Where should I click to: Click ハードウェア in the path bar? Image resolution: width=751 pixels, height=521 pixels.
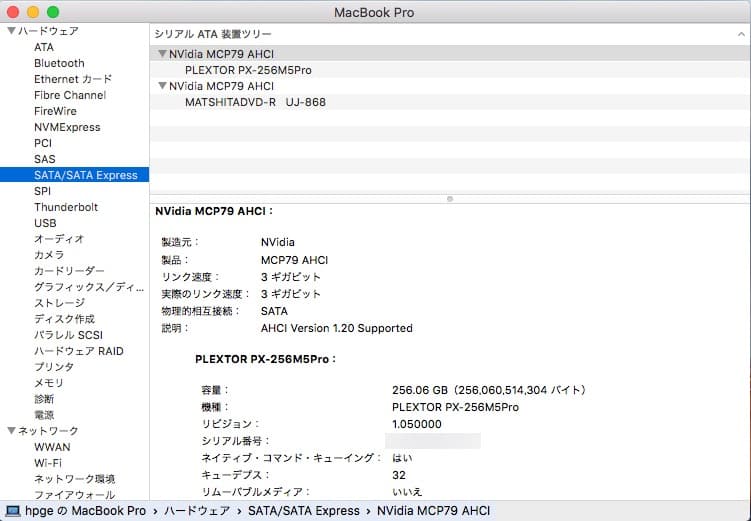point(197,511)
